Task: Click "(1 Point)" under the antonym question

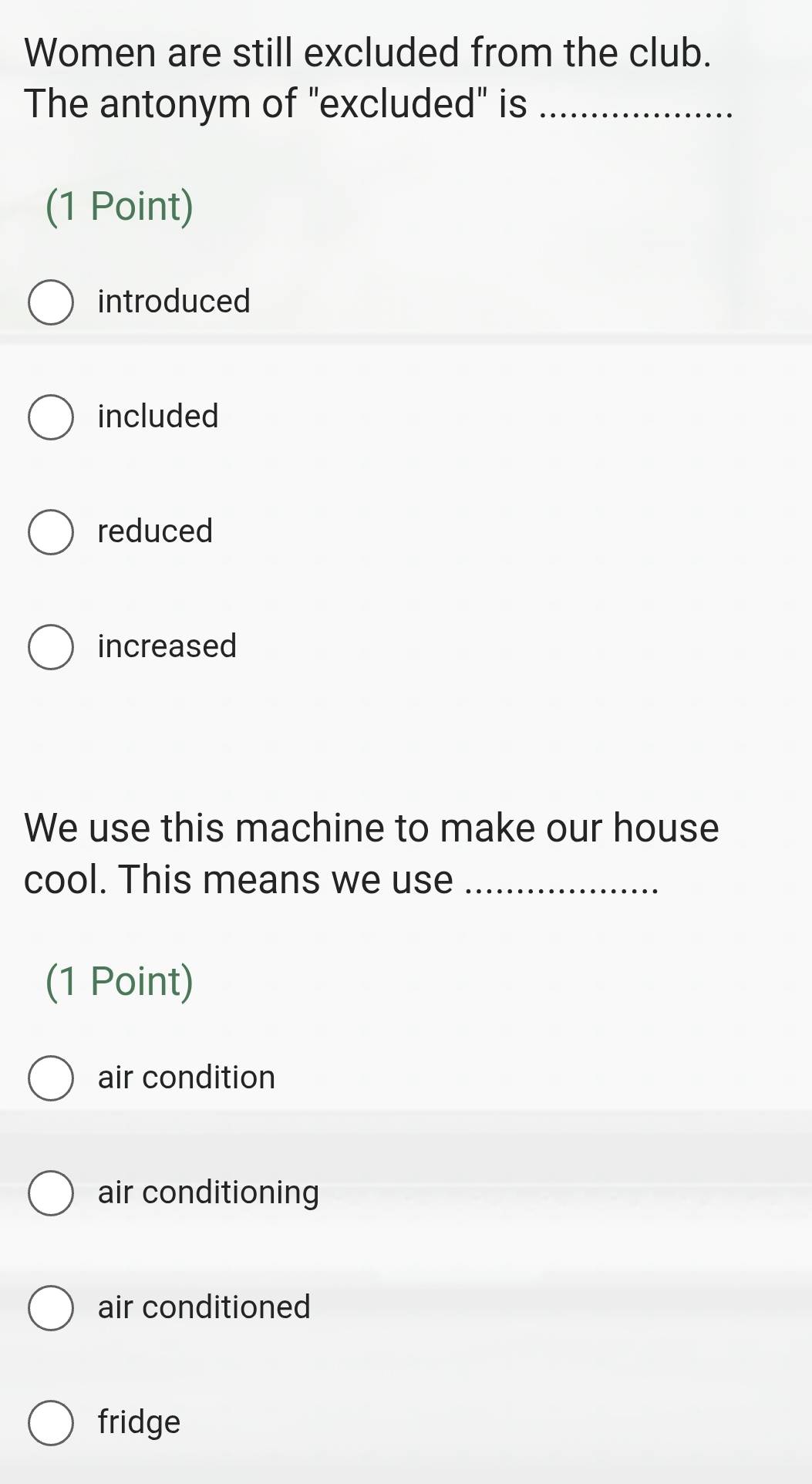Action: [x=120, y=206]
